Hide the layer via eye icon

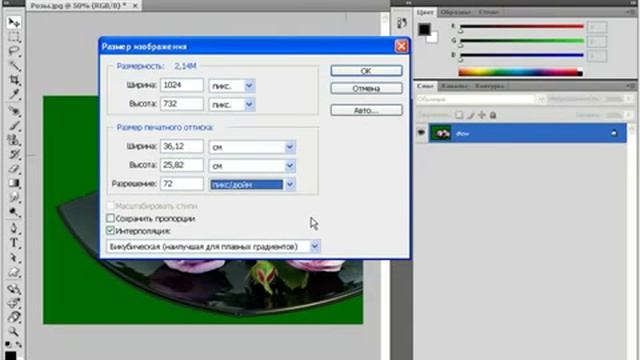point(421,133)
